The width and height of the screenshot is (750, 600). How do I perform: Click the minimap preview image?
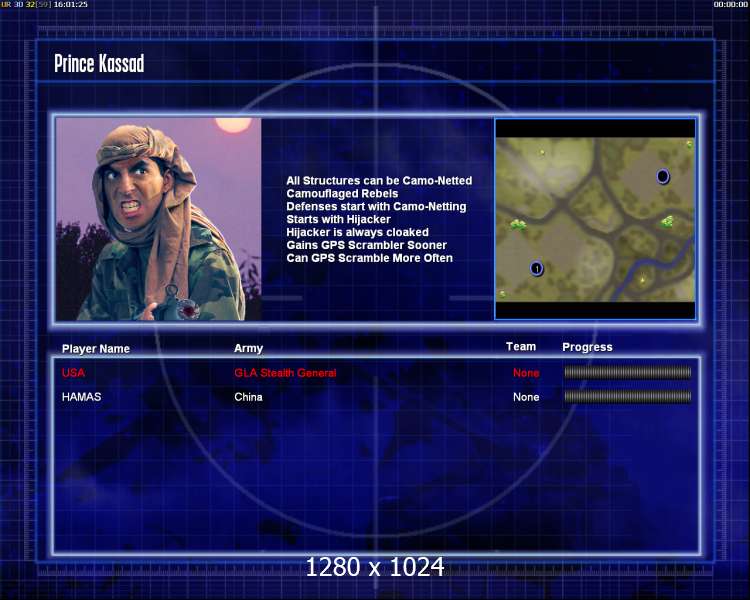(x=595, y=219)
